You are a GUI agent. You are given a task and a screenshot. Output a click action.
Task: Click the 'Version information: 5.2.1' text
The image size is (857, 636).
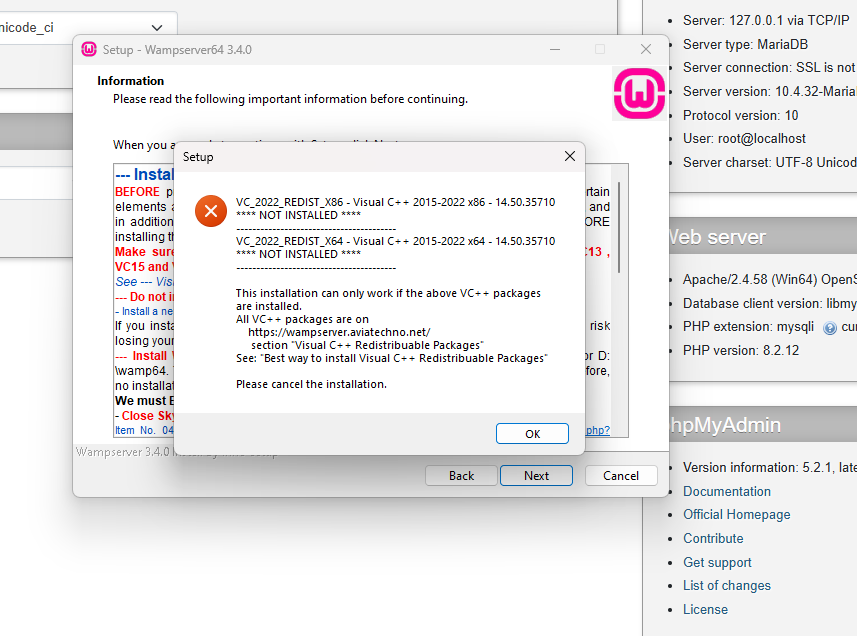coord(760,467)
